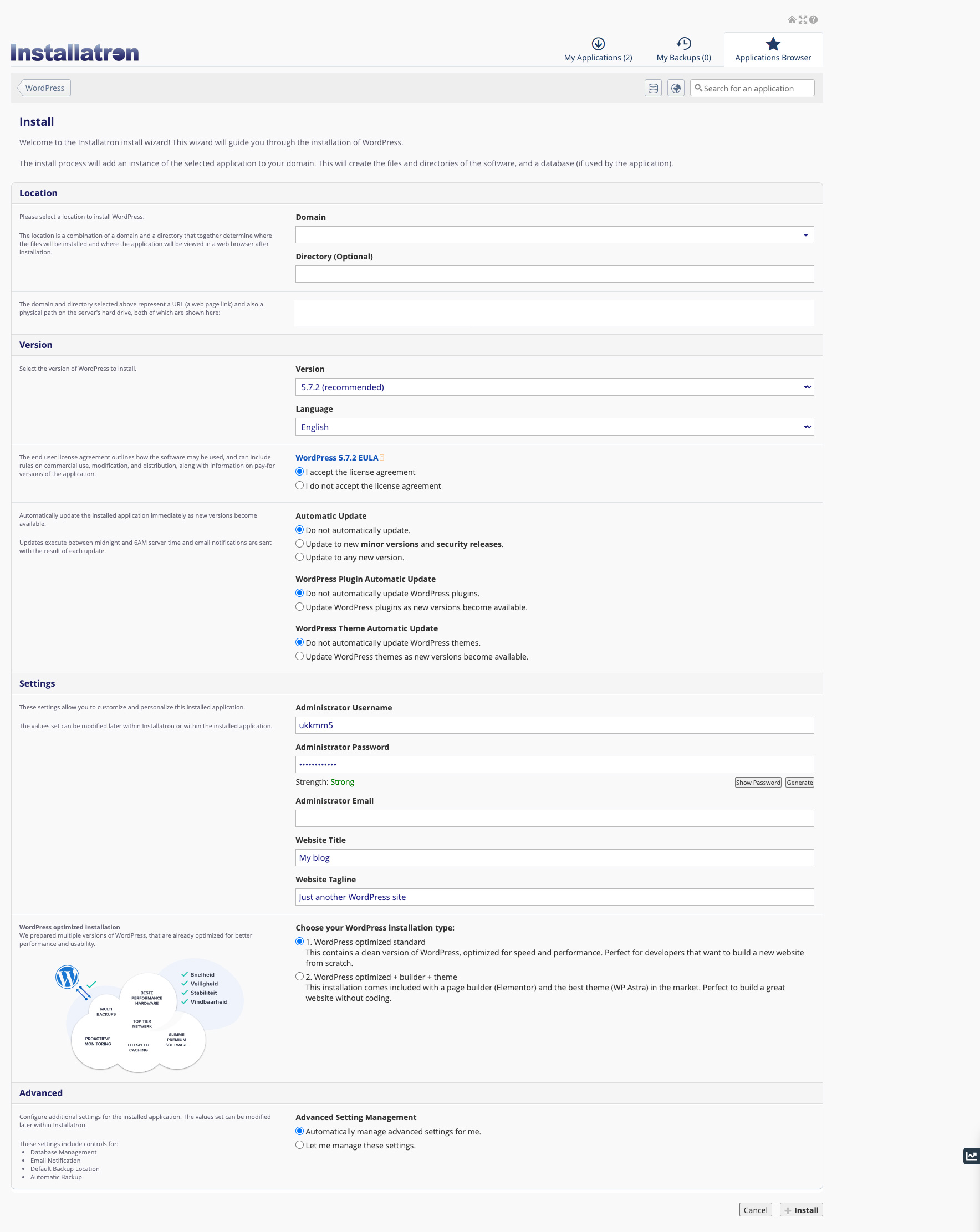
Task: Click the Website Title field with My blog
Action: pyautogui.click(x=554, y=858)
